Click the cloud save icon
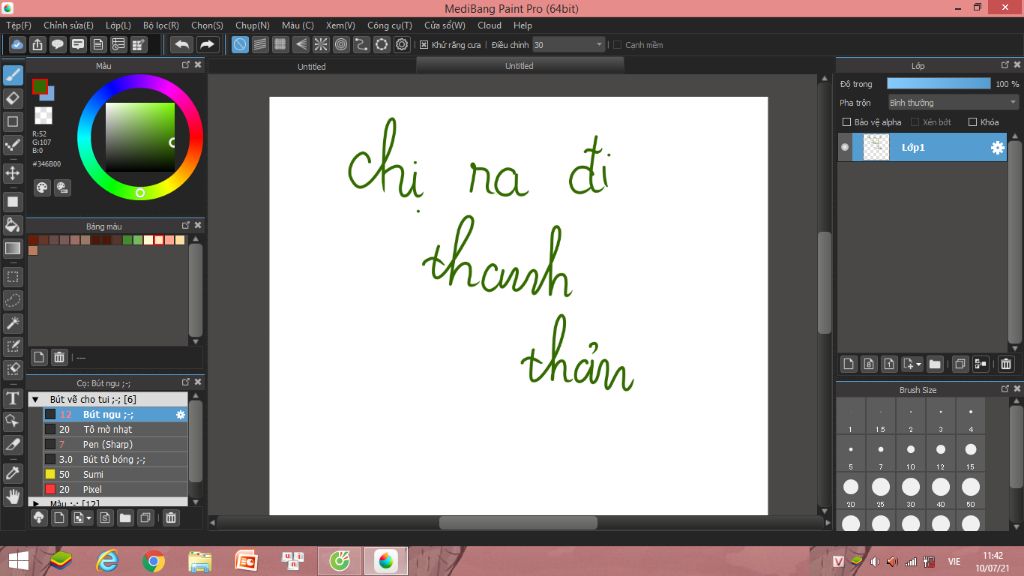 (x=17, y=44)
